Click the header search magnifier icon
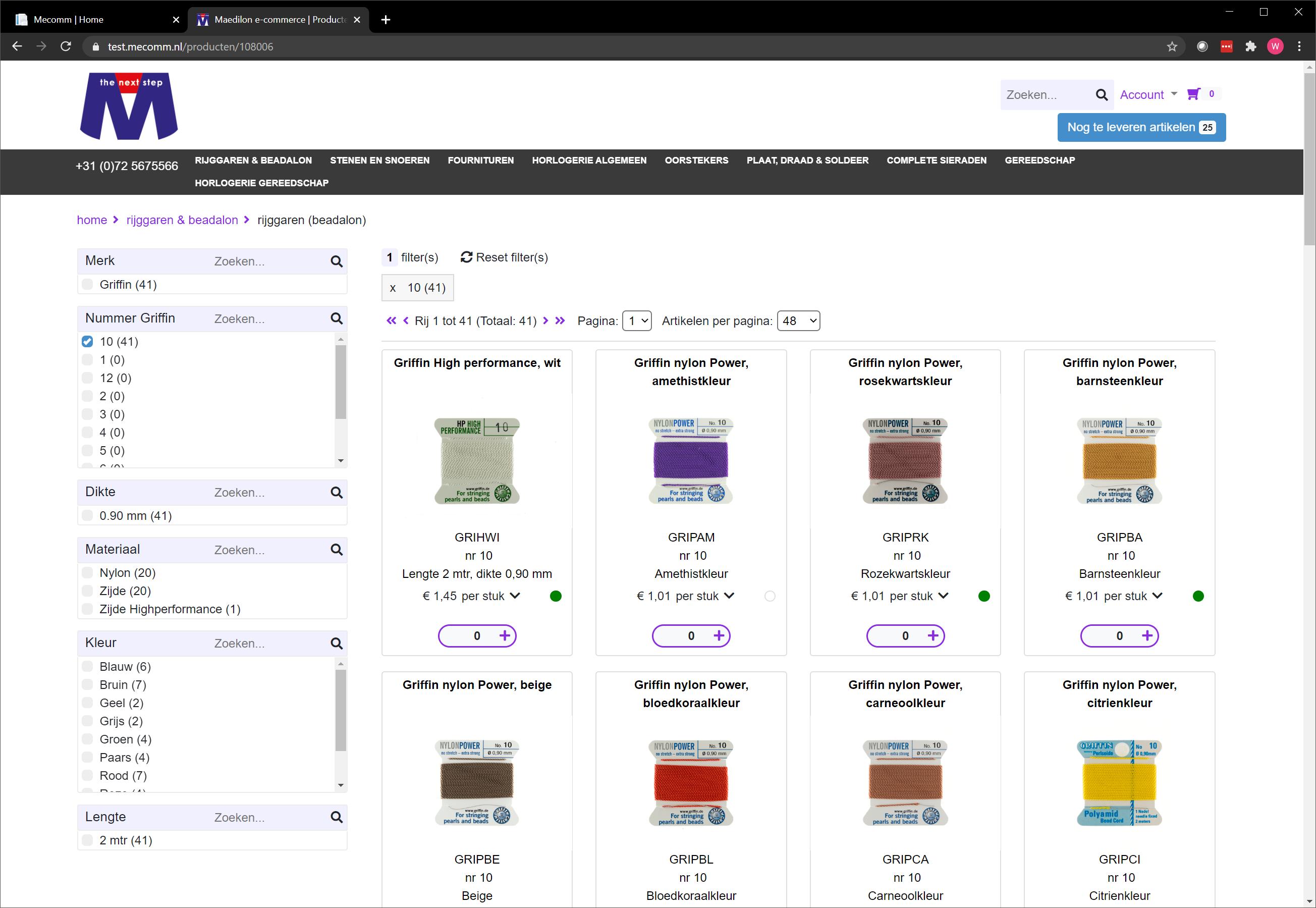Viewport: 1316px width, 908px height. (1101, 95)
